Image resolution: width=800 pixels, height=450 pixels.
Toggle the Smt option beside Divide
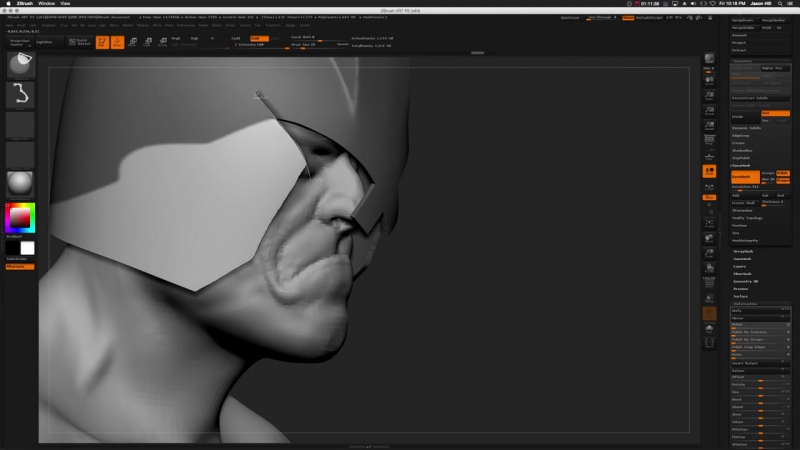775,113
